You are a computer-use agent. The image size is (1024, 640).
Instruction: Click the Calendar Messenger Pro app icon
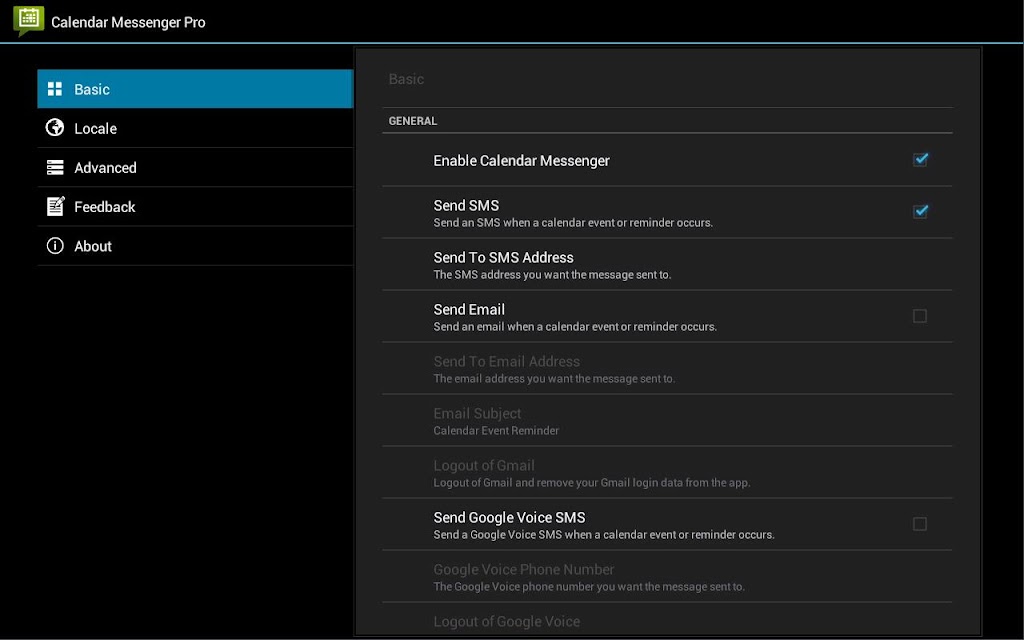29,21
